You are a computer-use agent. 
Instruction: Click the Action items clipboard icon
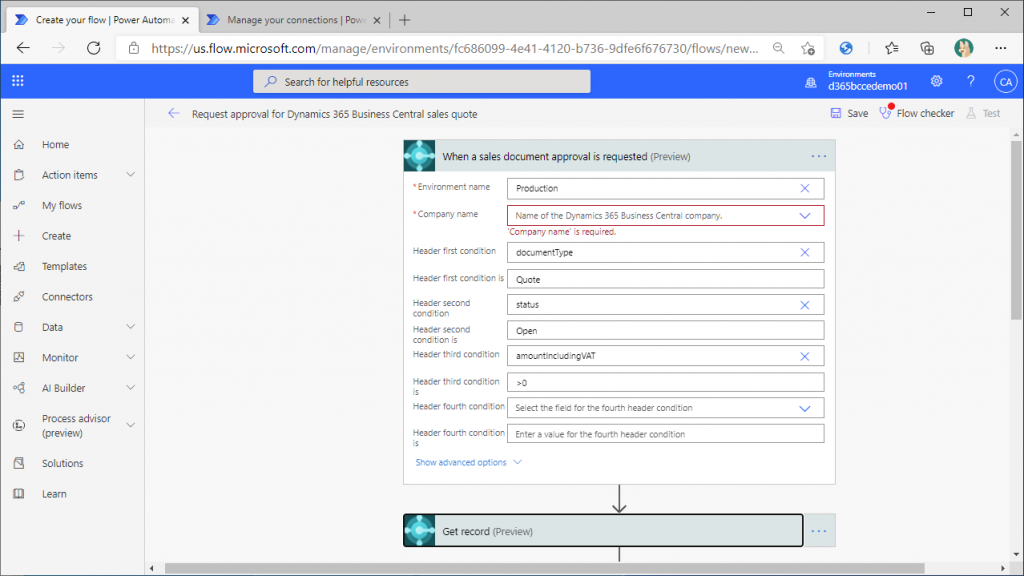(19, 175)
